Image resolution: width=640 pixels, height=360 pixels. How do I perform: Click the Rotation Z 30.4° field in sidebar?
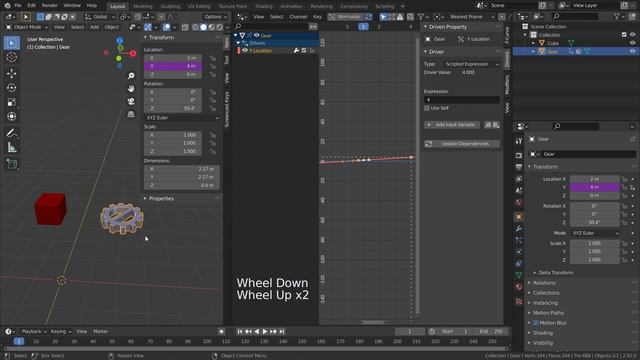click(173, 108)
